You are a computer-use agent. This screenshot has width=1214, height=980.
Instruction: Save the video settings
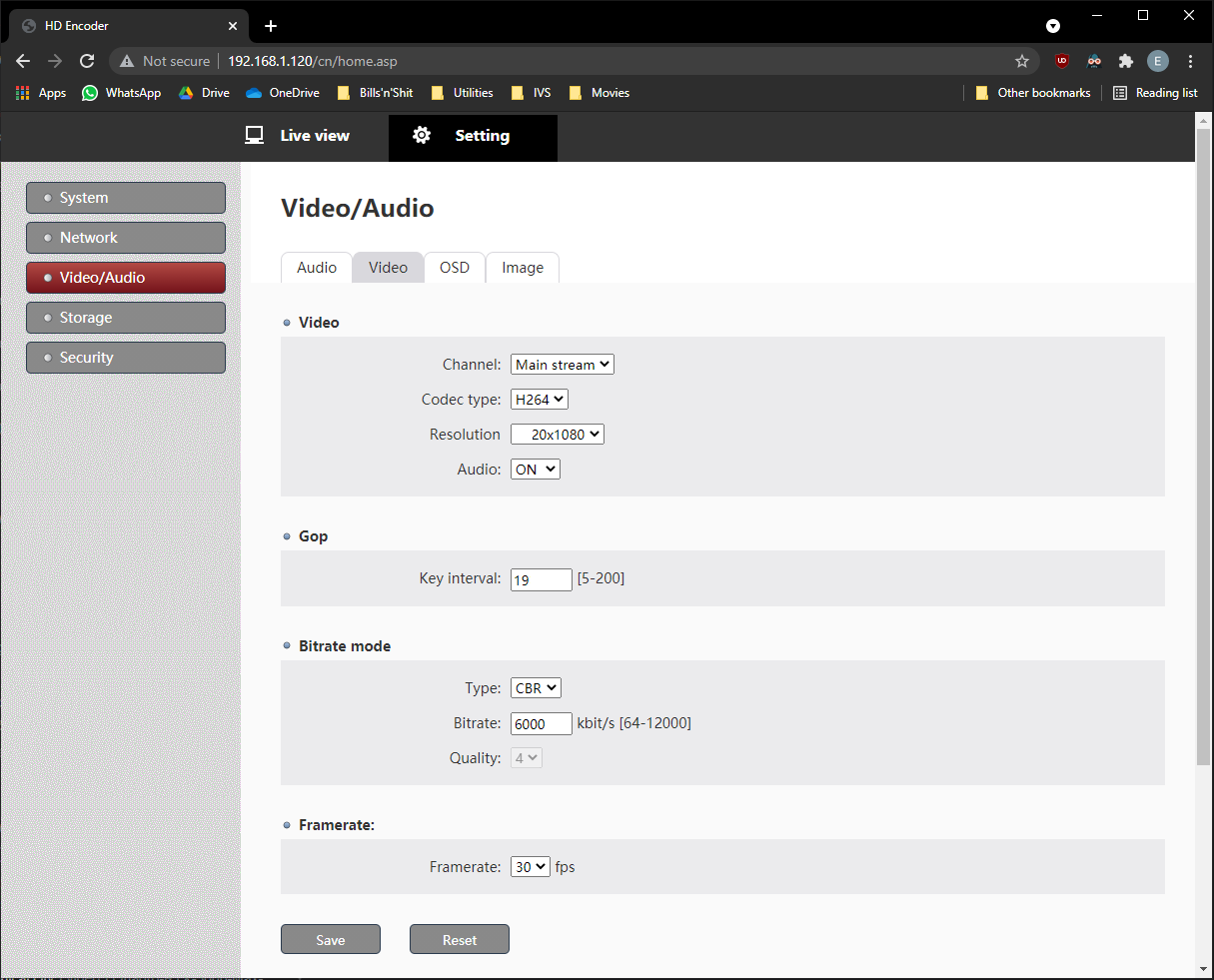331,939
